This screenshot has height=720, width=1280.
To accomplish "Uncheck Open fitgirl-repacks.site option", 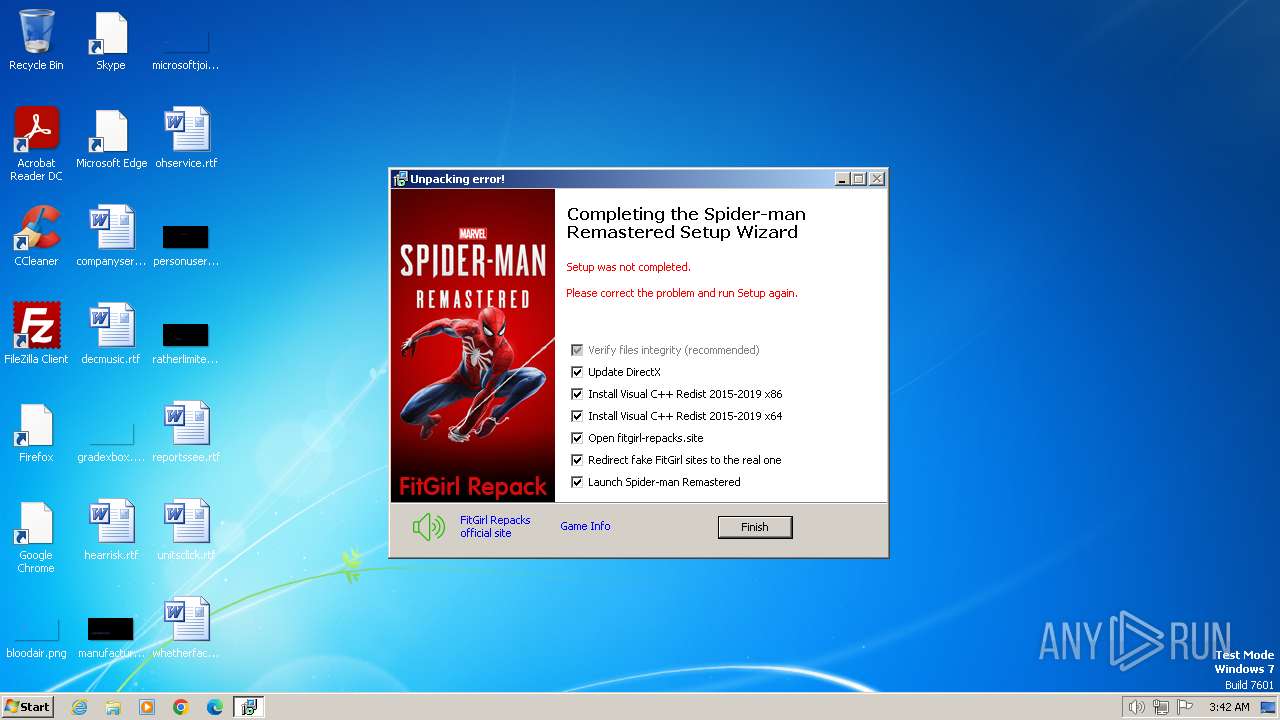I will 577,438.
